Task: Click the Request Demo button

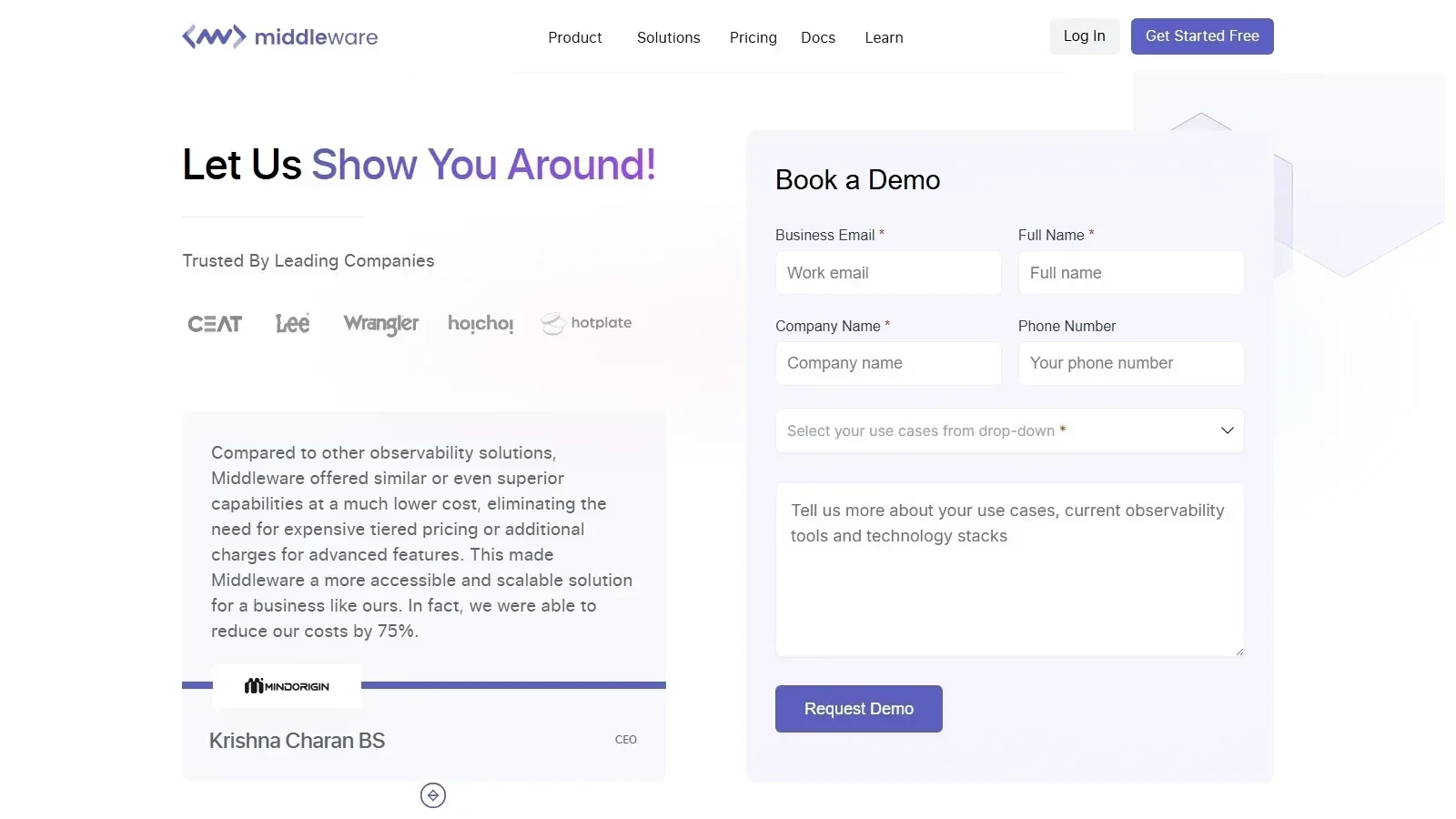Action: (858, 709)
